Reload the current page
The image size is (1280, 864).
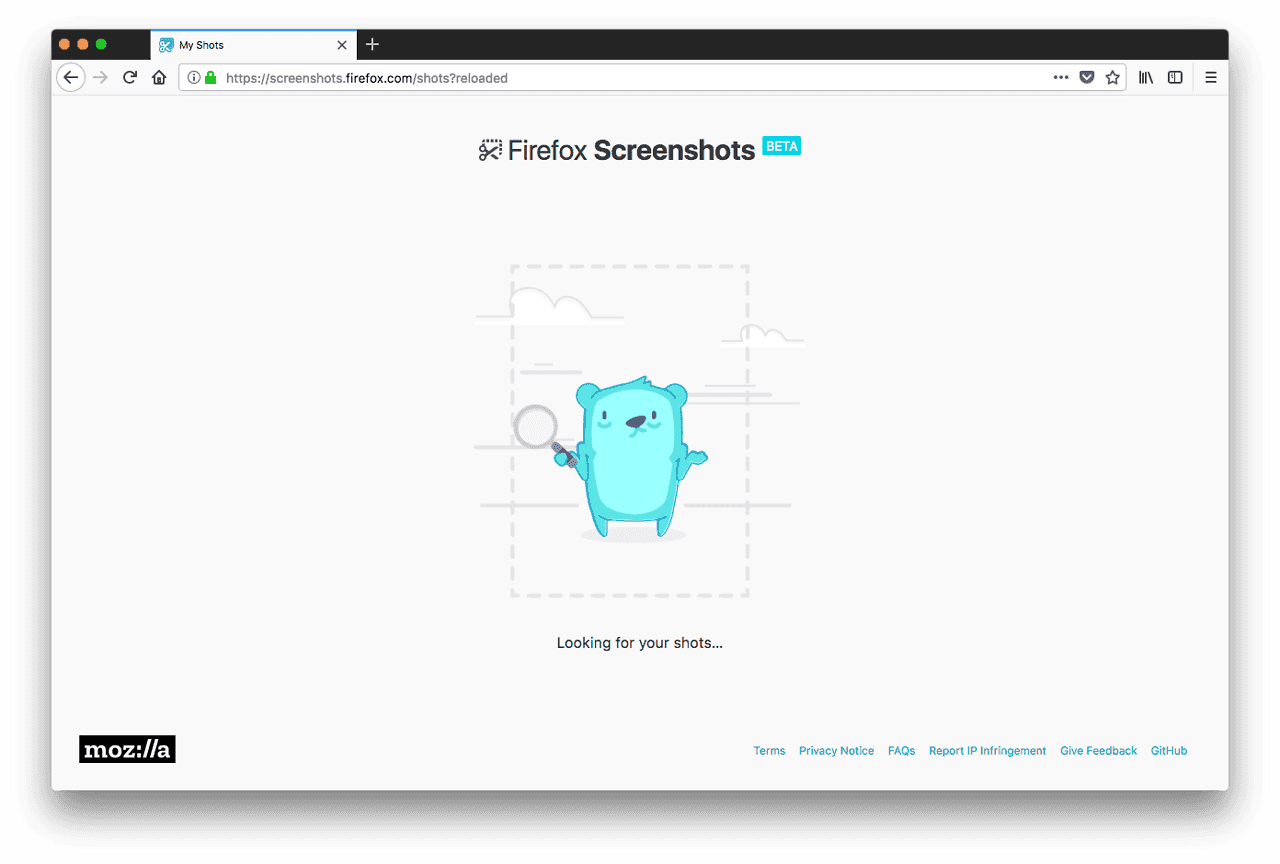(129, 78)
